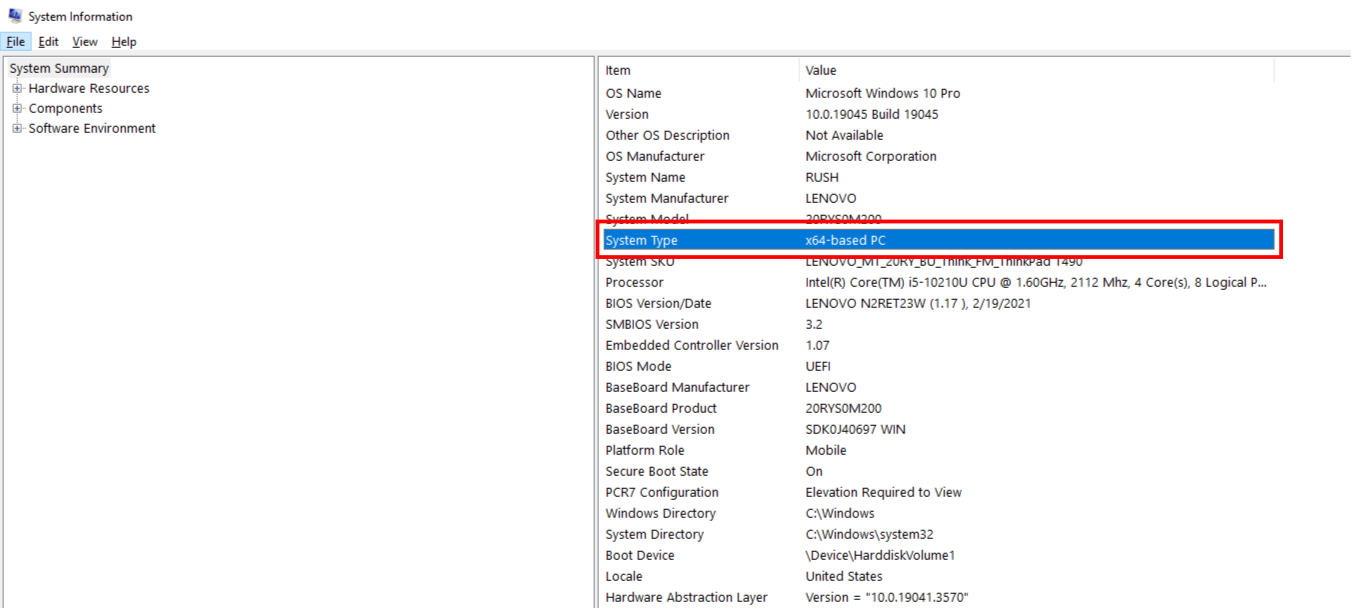Viewport: 1352px width, 608px height.
Task: Select the Secure Boot State row
Action: (x=937, y=471)
